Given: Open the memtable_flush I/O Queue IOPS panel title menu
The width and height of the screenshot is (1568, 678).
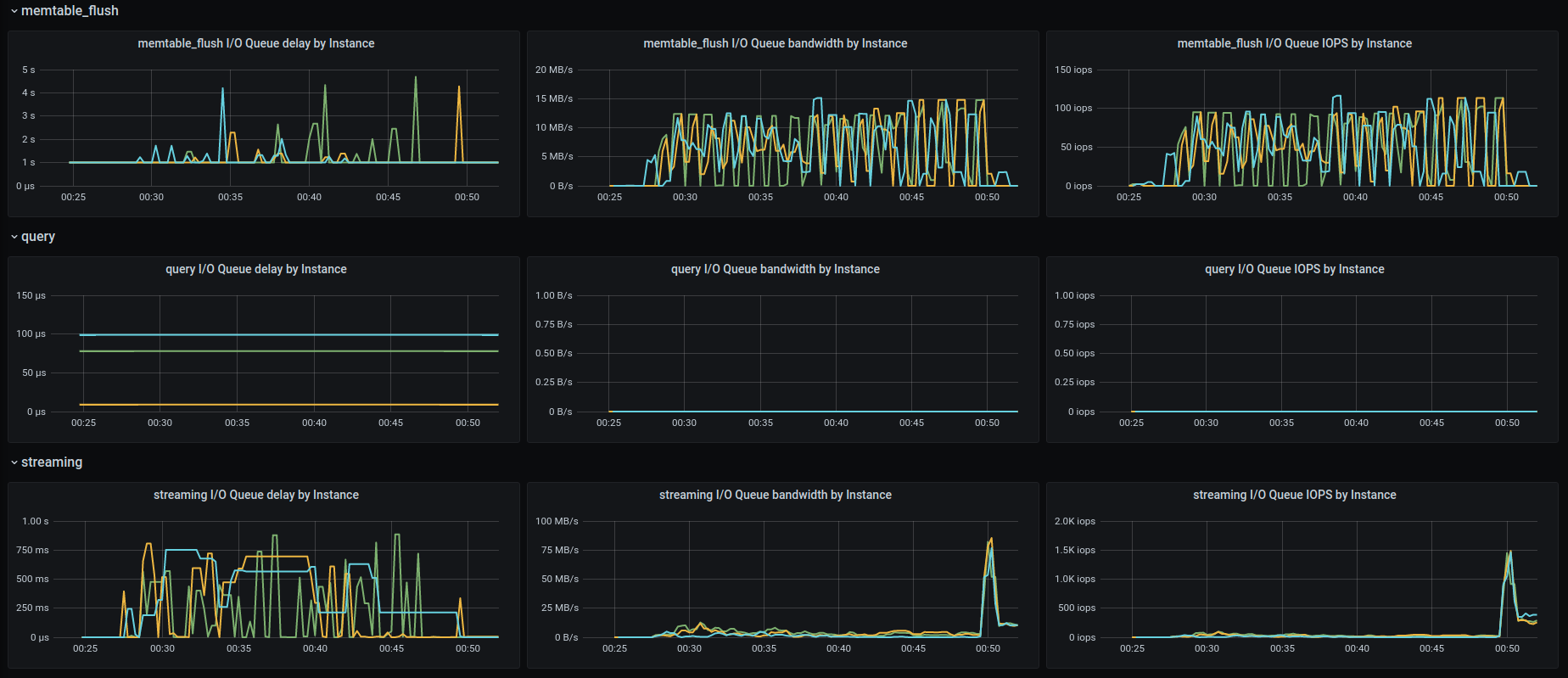Looking at the screenshot, I should point(1295,43).
